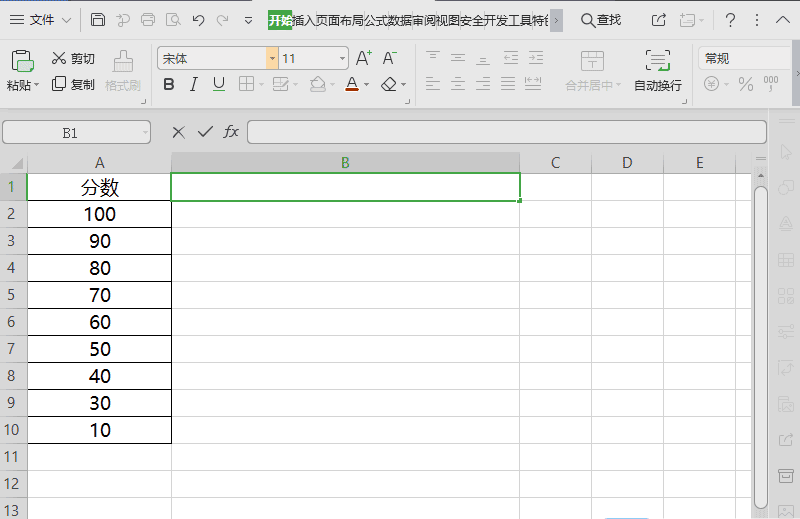Screen dimensions: 800x519
Task: Toggle Italic formatting
Action: point(193,84)
